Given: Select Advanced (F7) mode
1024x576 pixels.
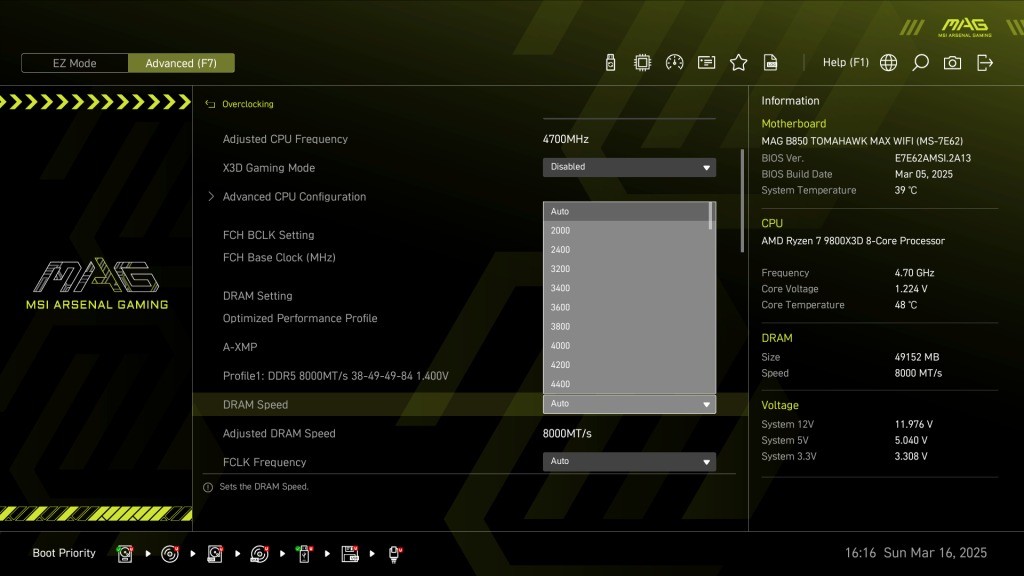Looking at the screenshot, I should [181, 63].
